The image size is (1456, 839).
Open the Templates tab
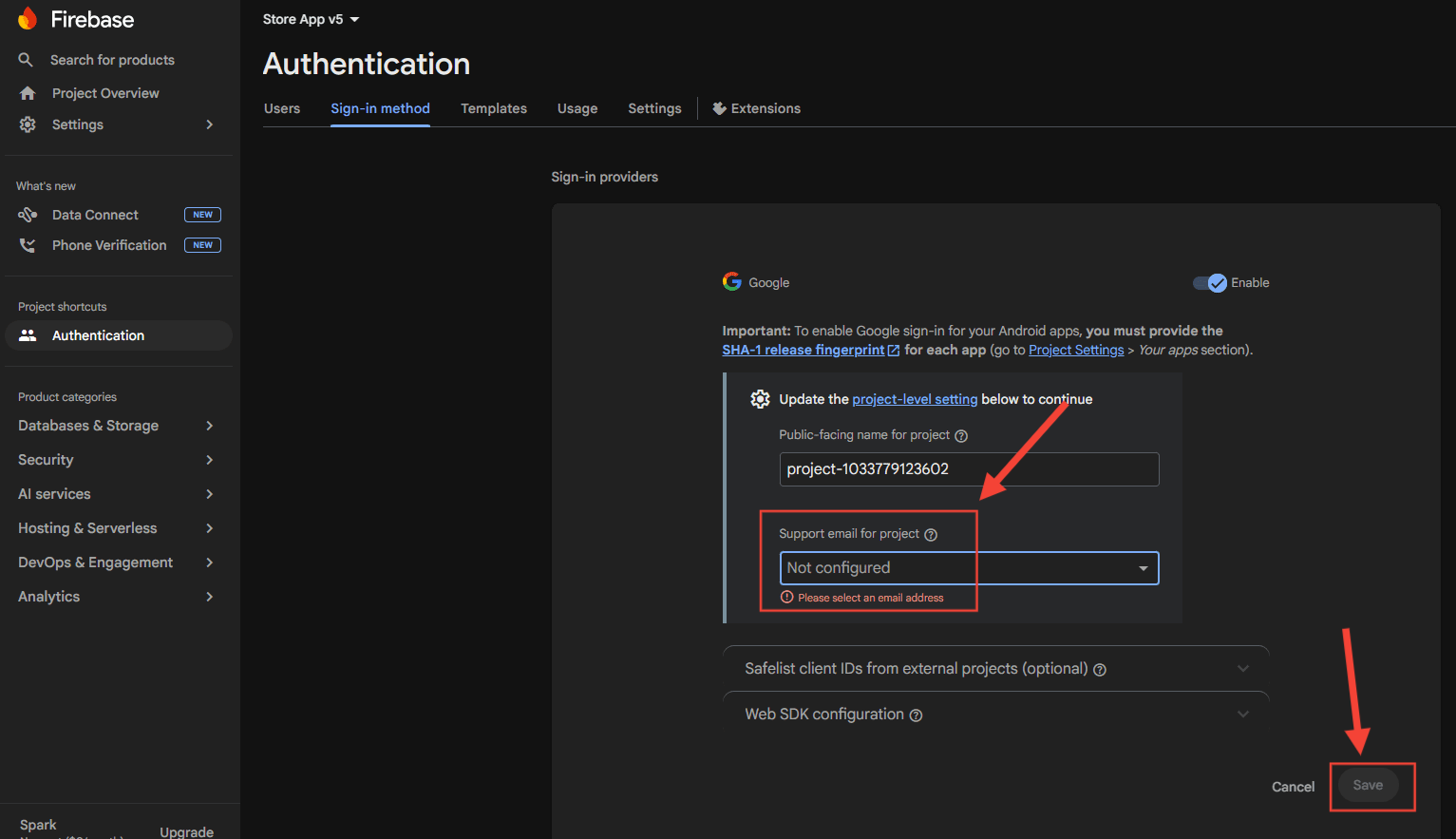point(494,108)
